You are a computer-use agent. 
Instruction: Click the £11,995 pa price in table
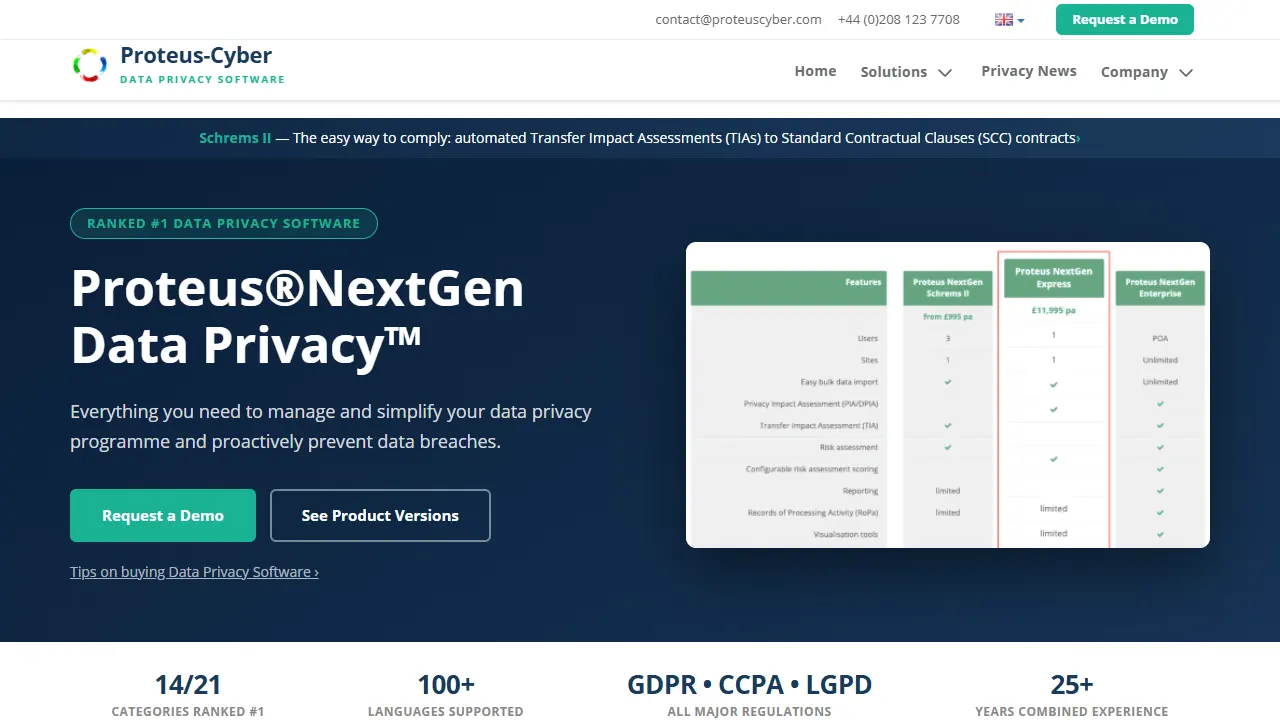[x=1053, y=311]
